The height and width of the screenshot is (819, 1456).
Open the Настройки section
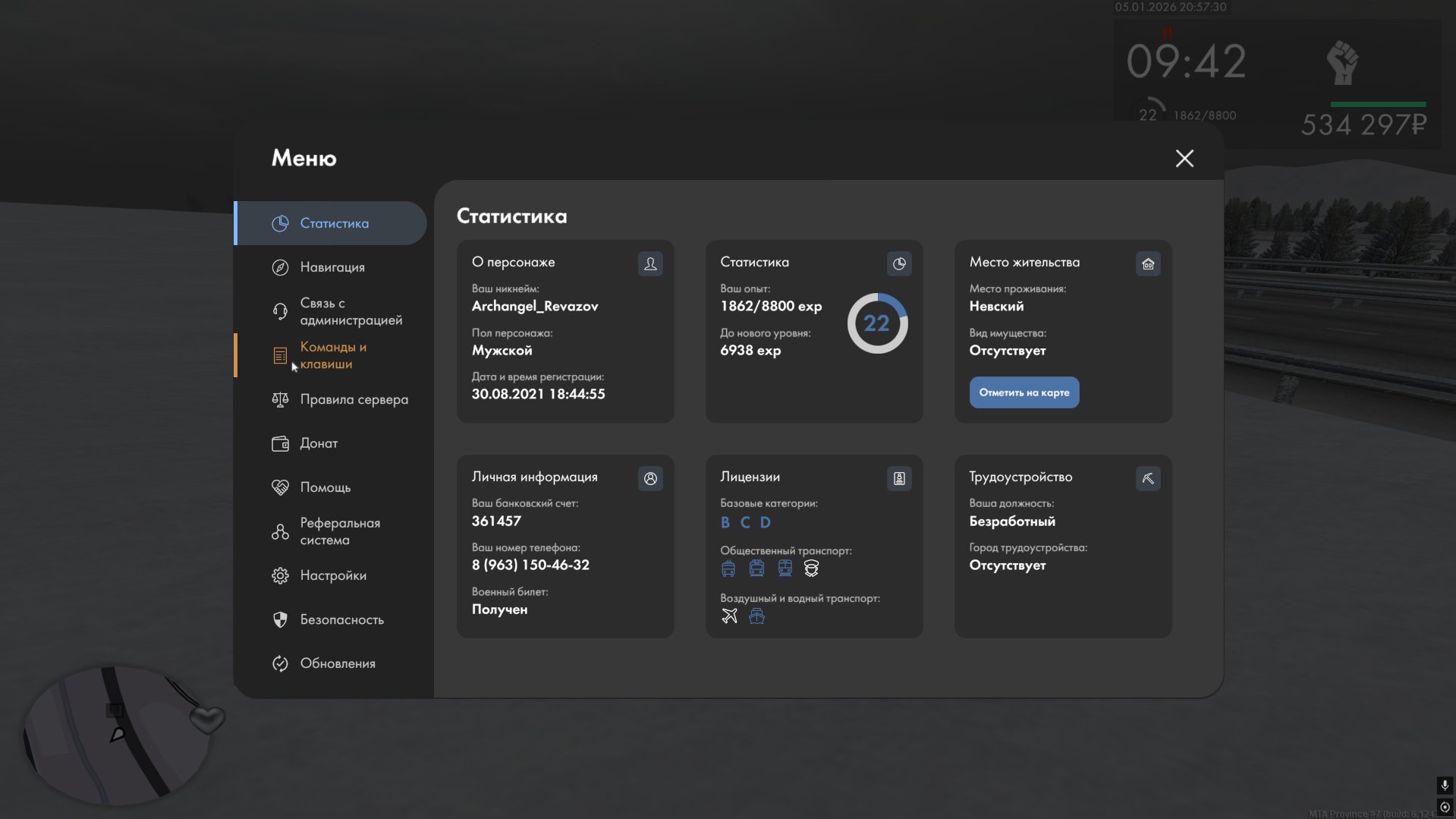pyautogui.click(x=331, y=575)
